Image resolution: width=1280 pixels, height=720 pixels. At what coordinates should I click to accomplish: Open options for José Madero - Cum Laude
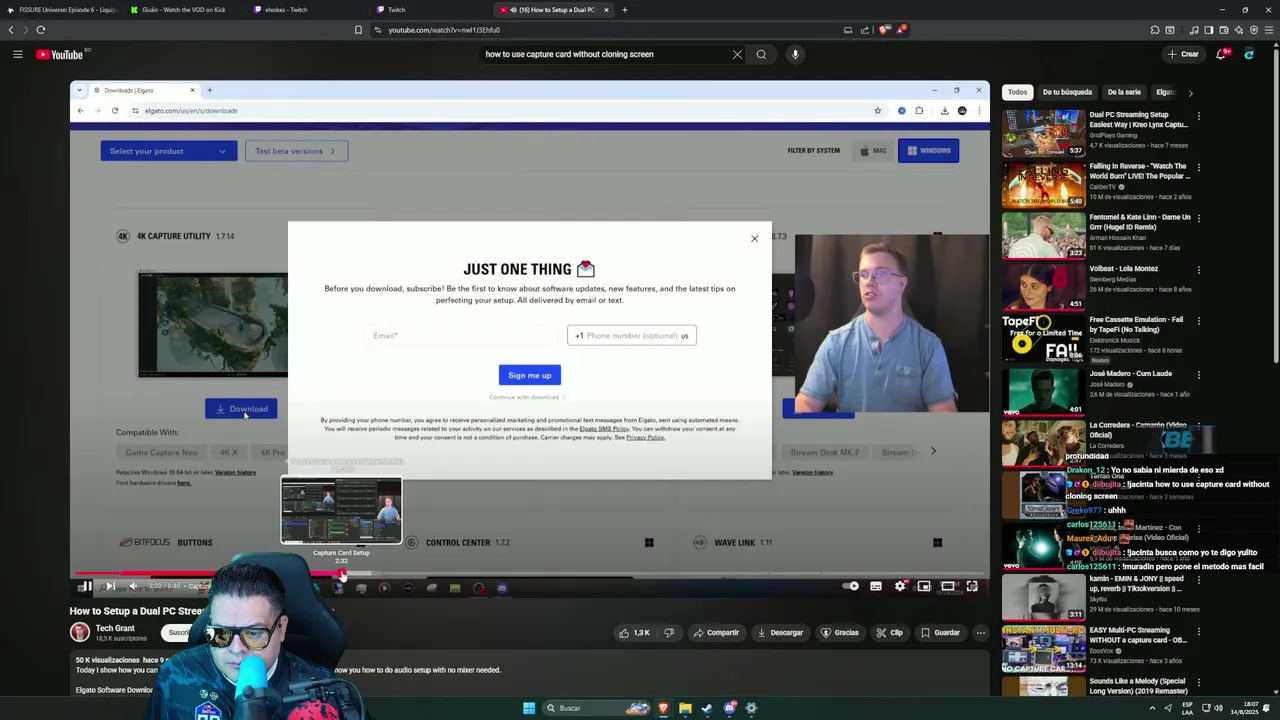click(x=1198, y=374)
